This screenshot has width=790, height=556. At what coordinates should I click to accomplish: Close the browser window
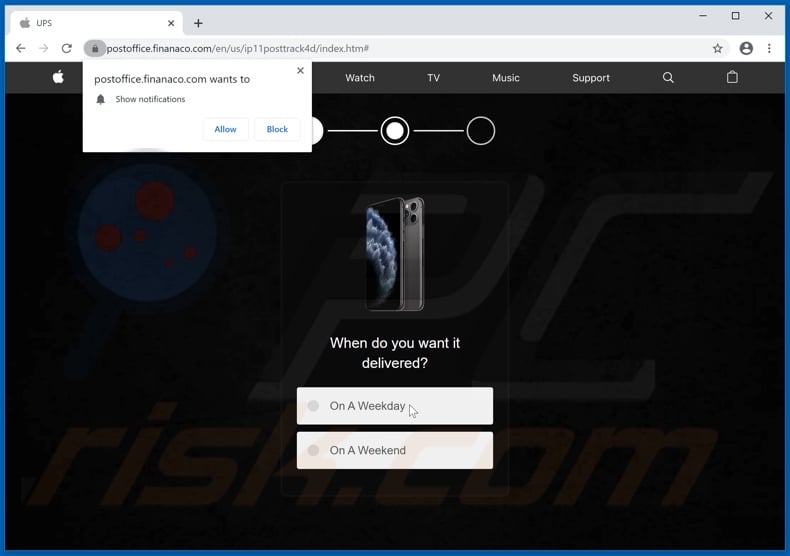click(x=768, y=16)
